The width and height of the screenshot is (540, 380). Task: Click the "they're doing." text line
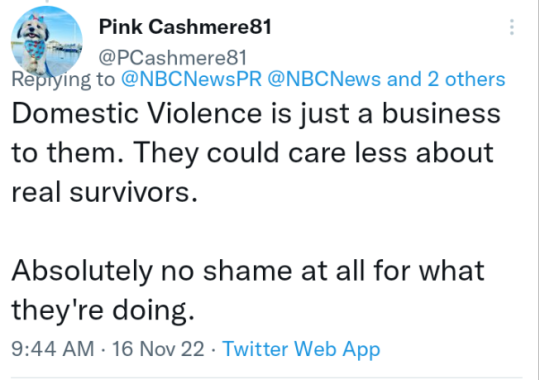(103, 310)
